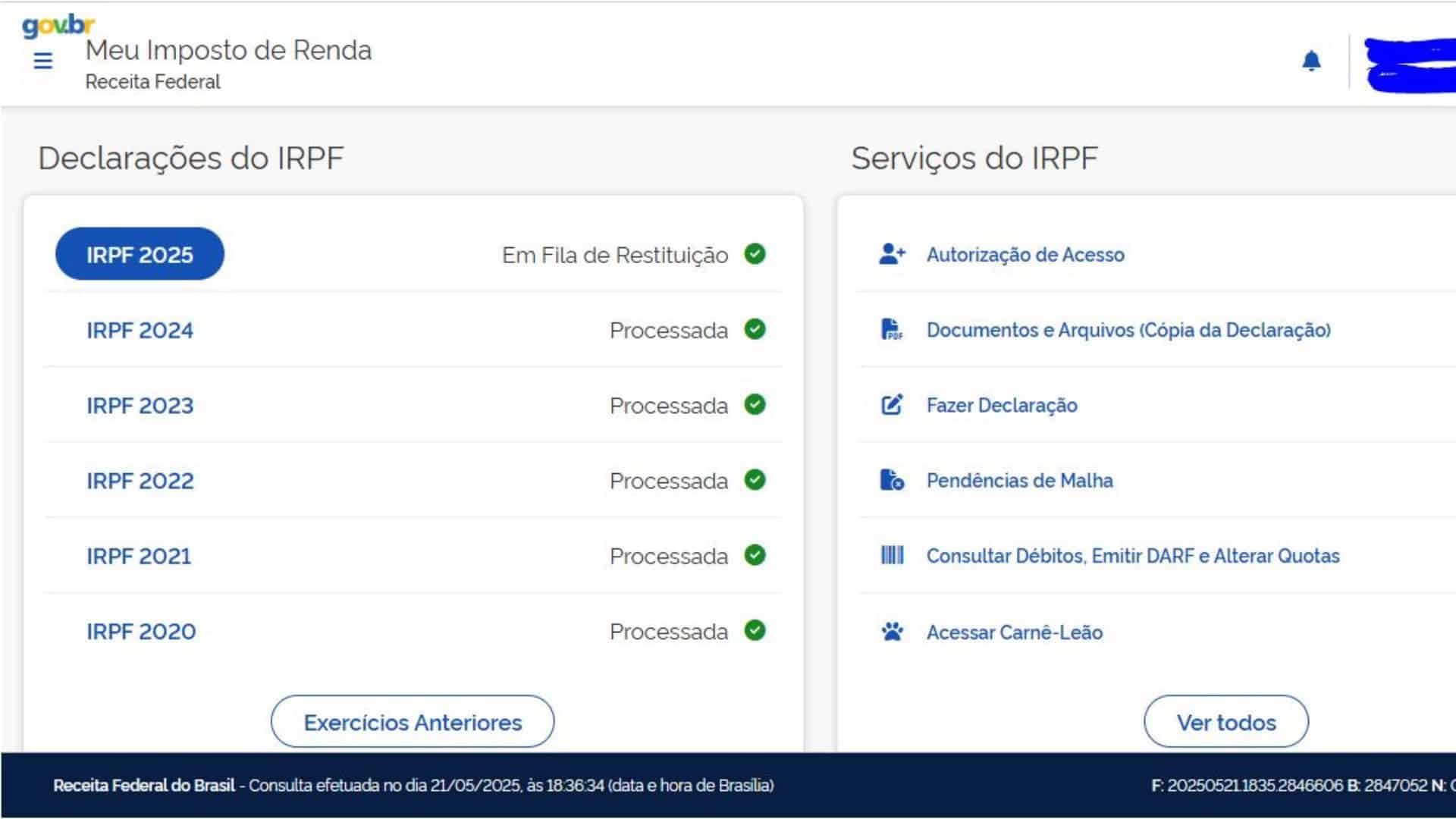
Task: Click the paw icon for Carnê-Leão
Action: pyautogui.click(x=892, y=632)
